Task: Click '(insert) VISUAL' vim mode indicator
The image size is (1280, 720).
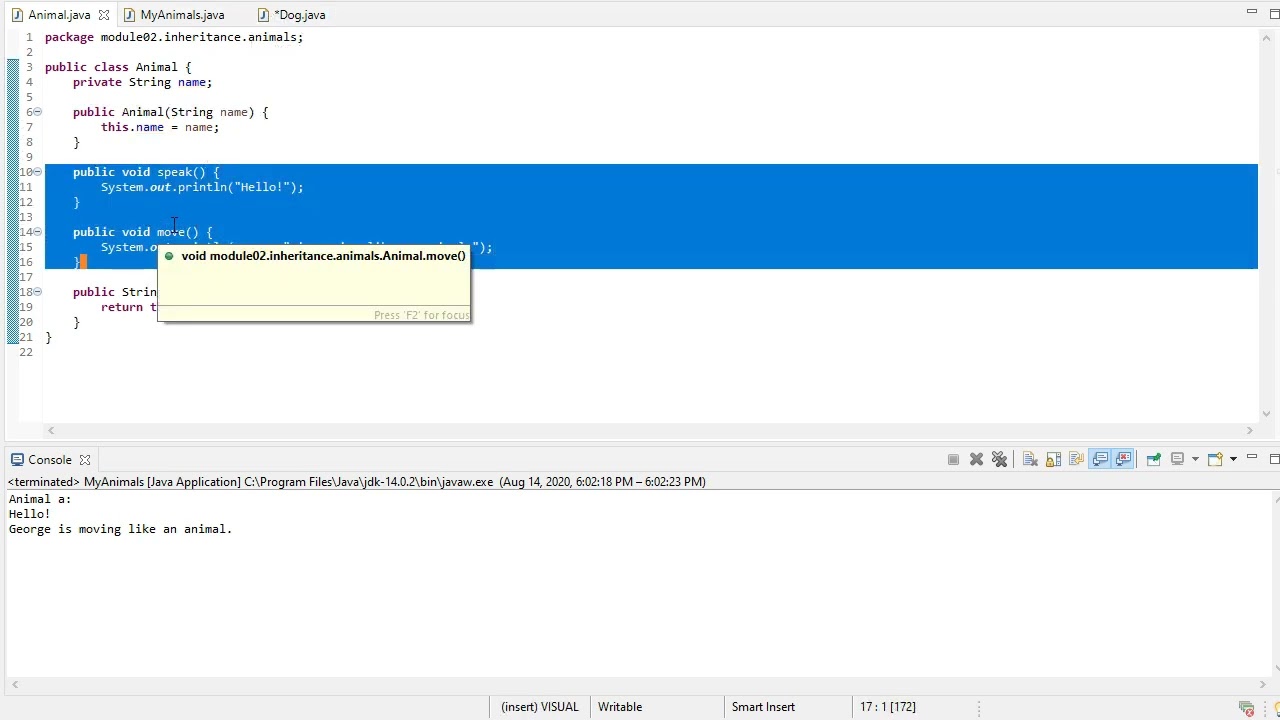Action: coord(540,707)
